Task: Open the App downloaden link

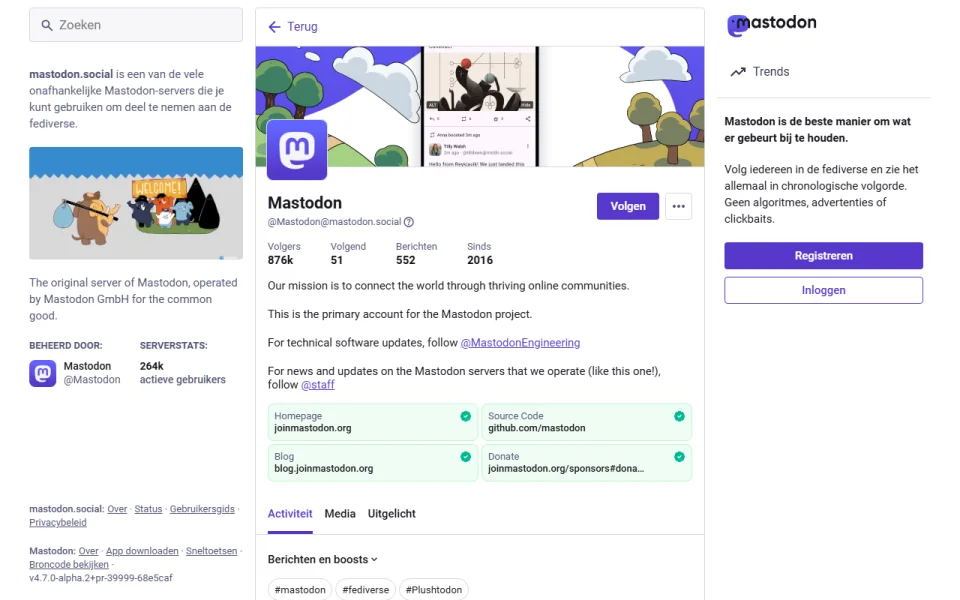Action: [x=142, y=551]
